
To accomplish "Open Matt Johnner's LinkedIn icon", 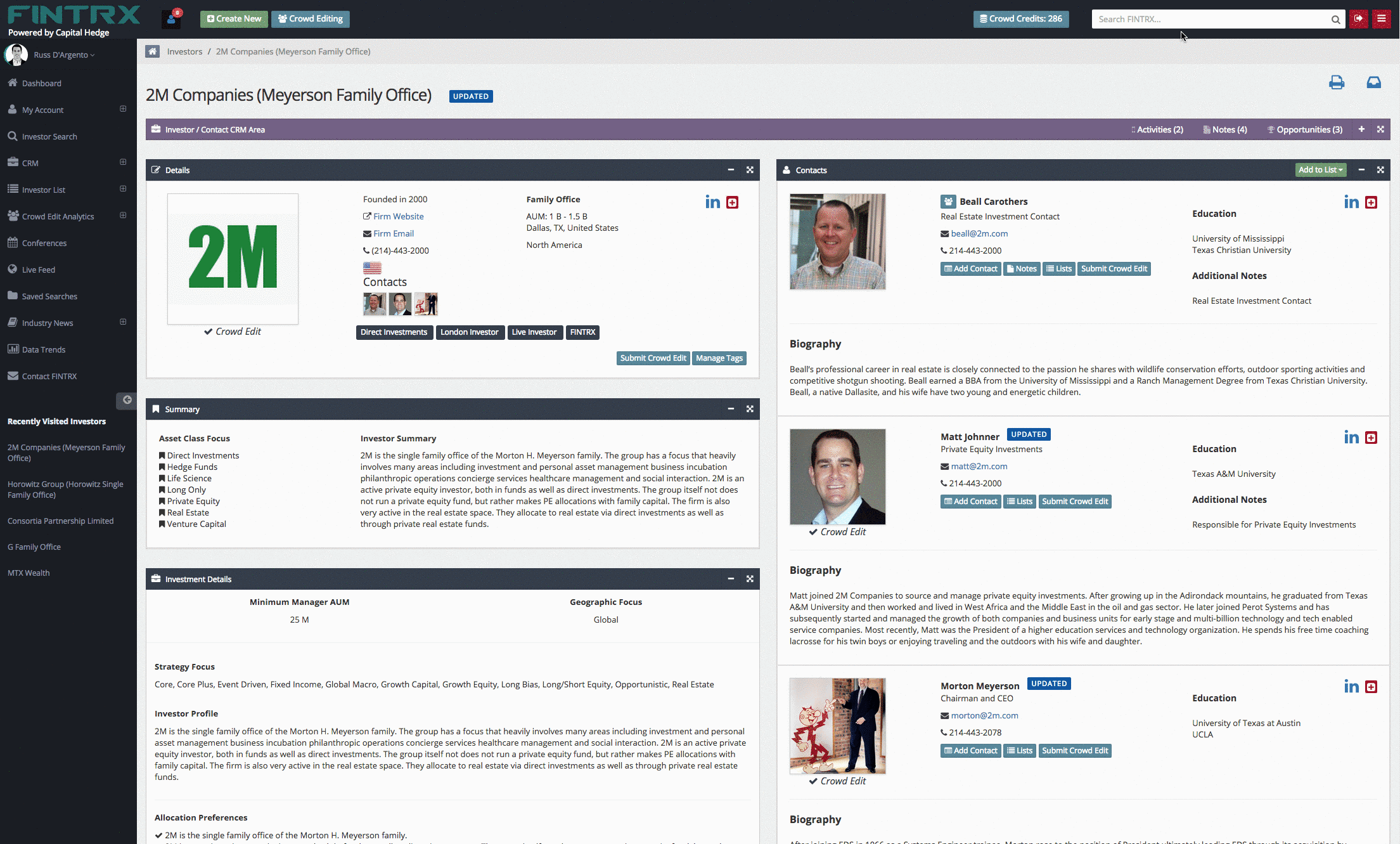I will 1351,438.
